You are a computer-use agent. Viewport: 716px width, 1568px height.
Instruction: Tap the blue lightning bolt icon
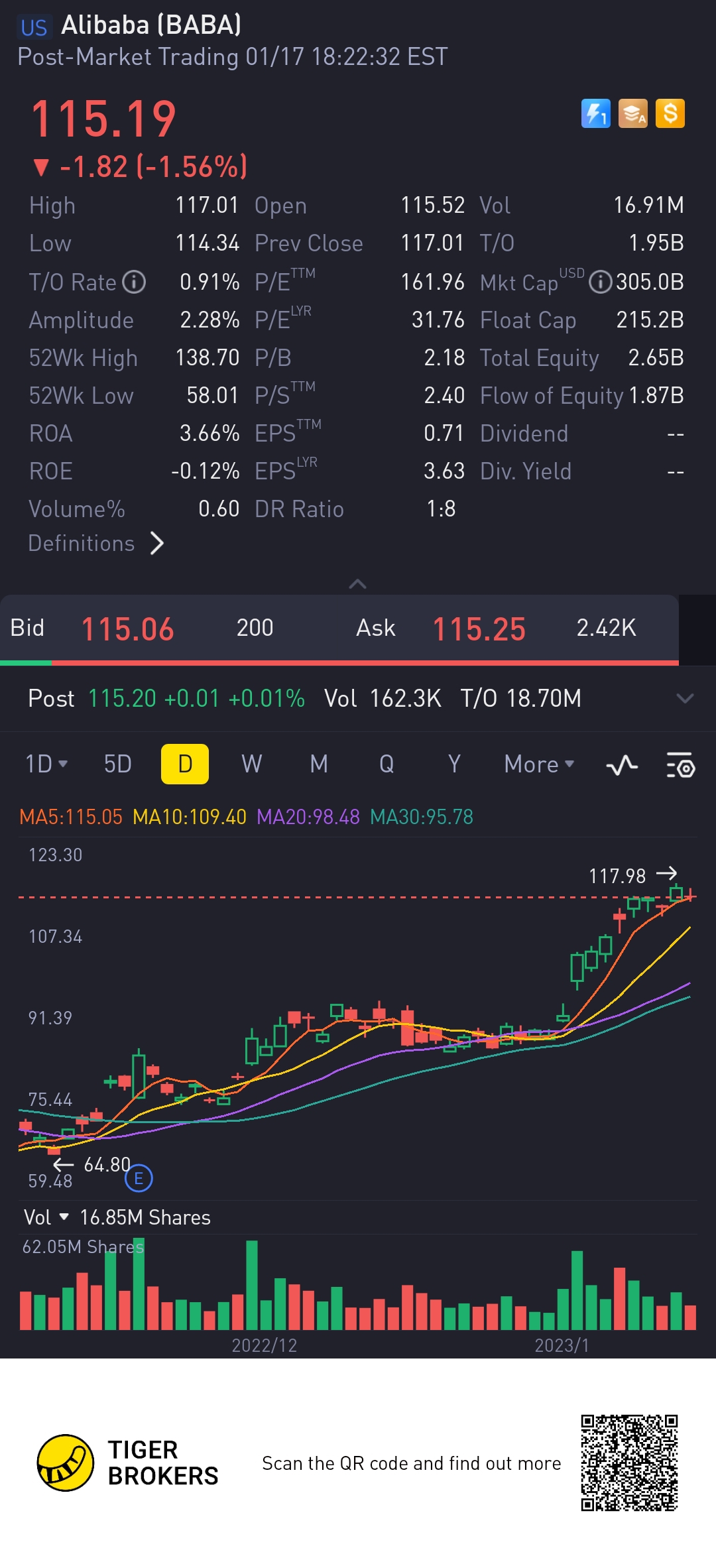click(595, 113)
